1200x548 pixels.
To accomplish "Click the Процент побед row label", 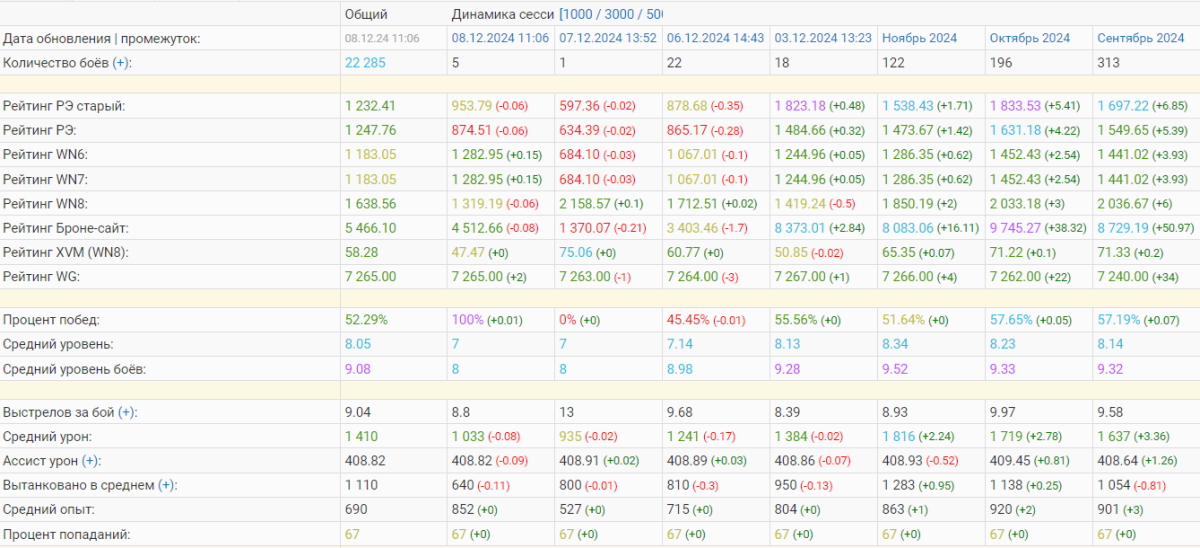I will (53, 320).
